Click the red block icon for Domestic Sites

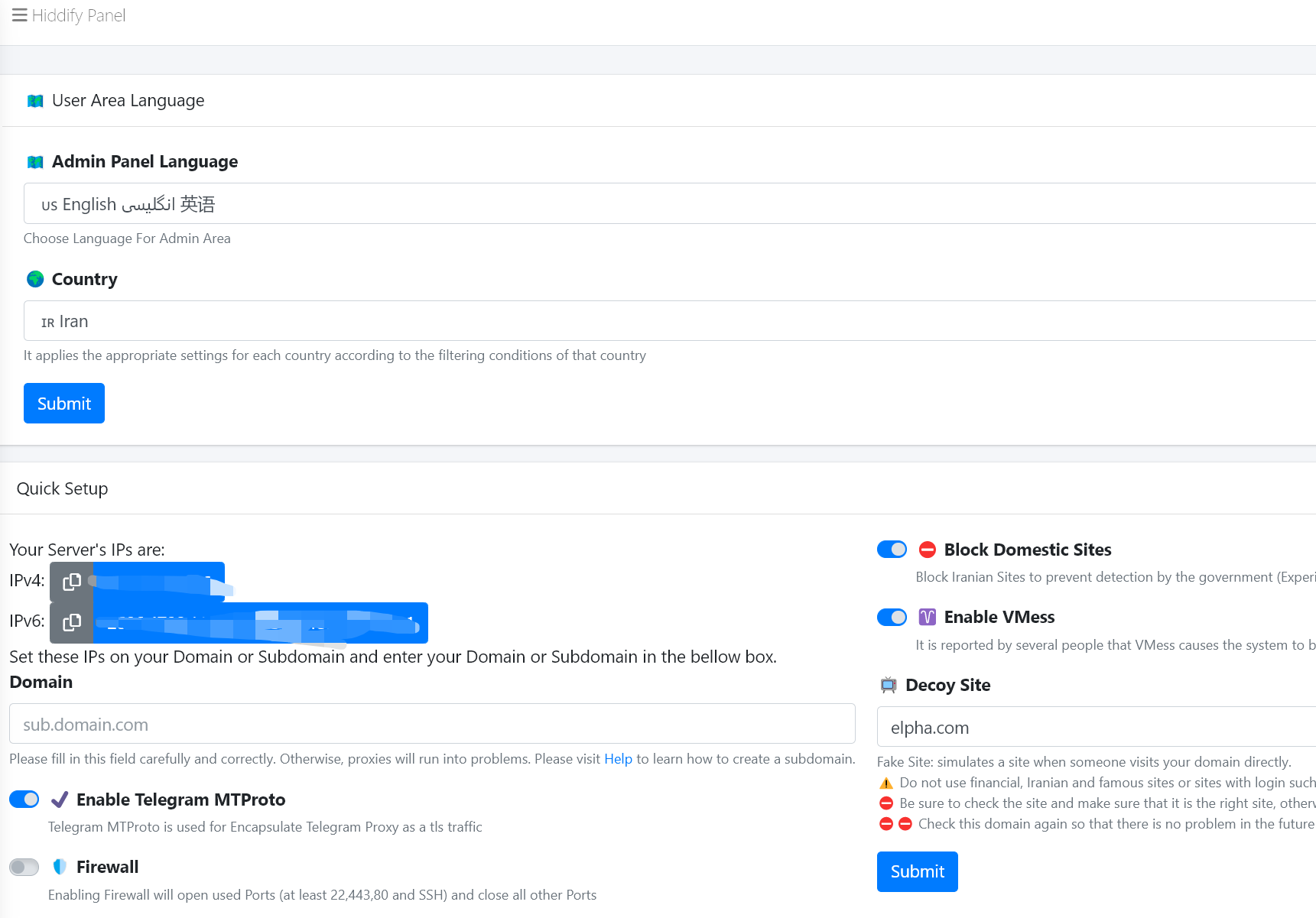click(927, 550)
